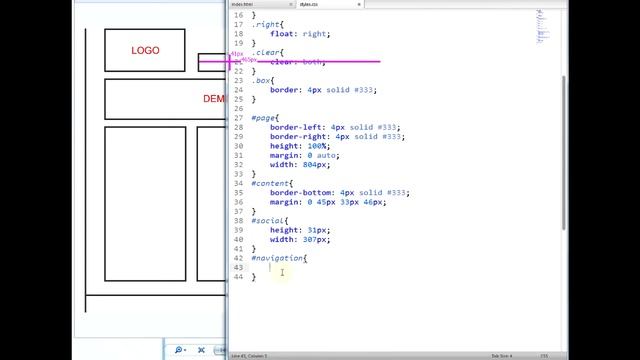
Task: Click the CSS syntax label in status bar
Action: (x=544, y=356)
